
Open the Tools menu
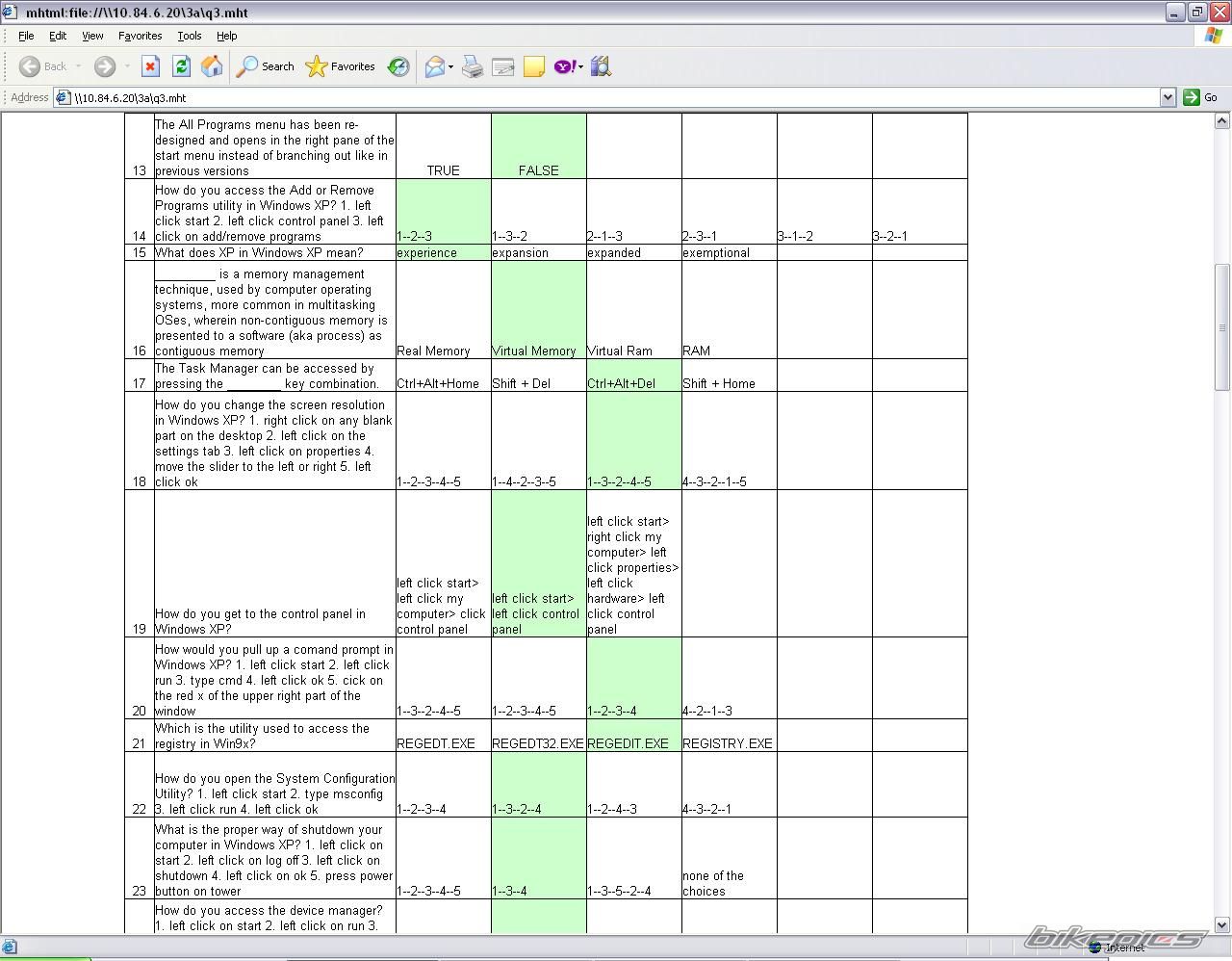pyautogui.click(x=190, y=36)
